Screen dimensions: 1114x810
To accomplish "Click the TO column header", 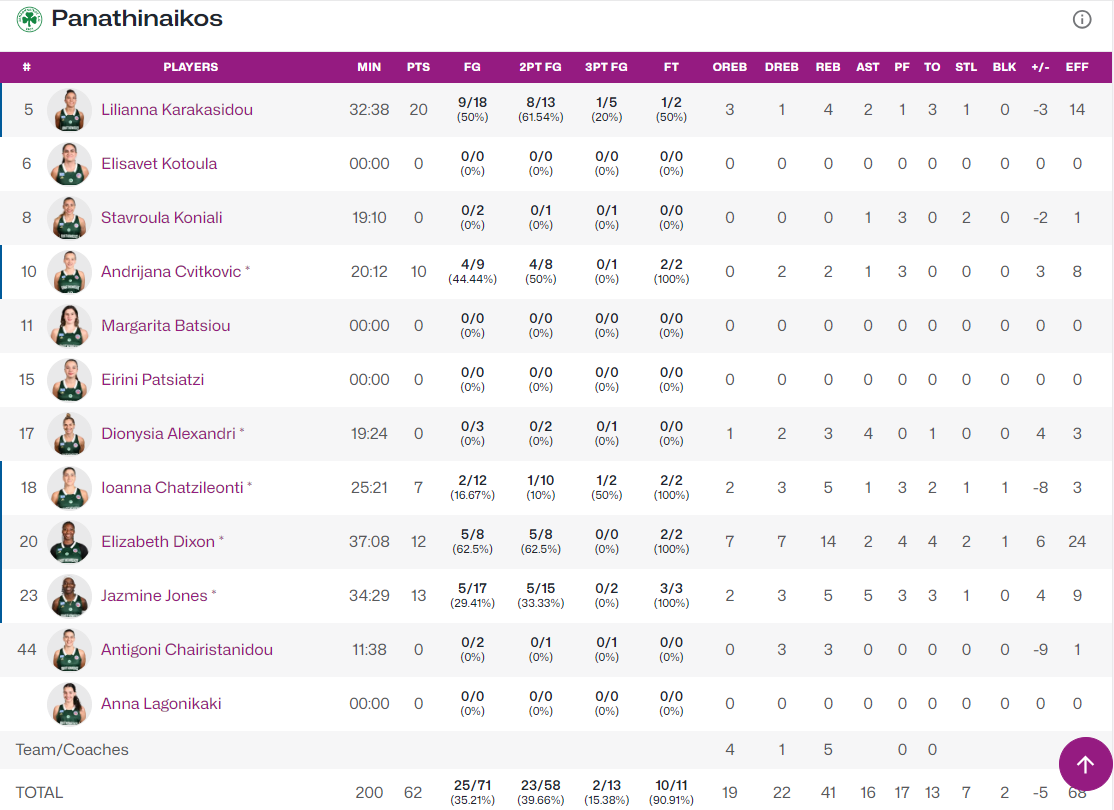I will pyautogui.click(x=932, y=67).
